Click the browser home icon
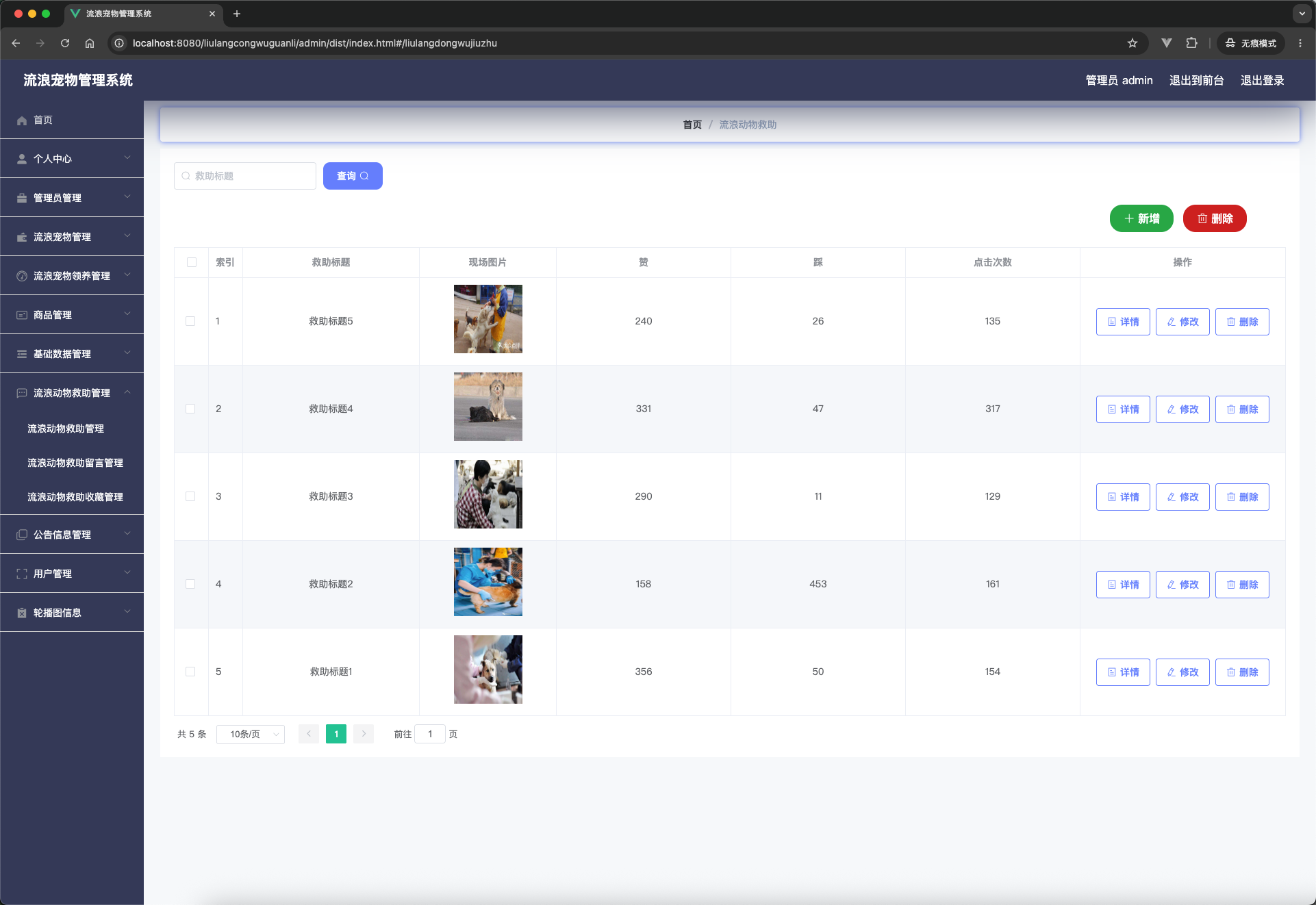The width and height of the screenshot is (1316, 905). [90, 43]
